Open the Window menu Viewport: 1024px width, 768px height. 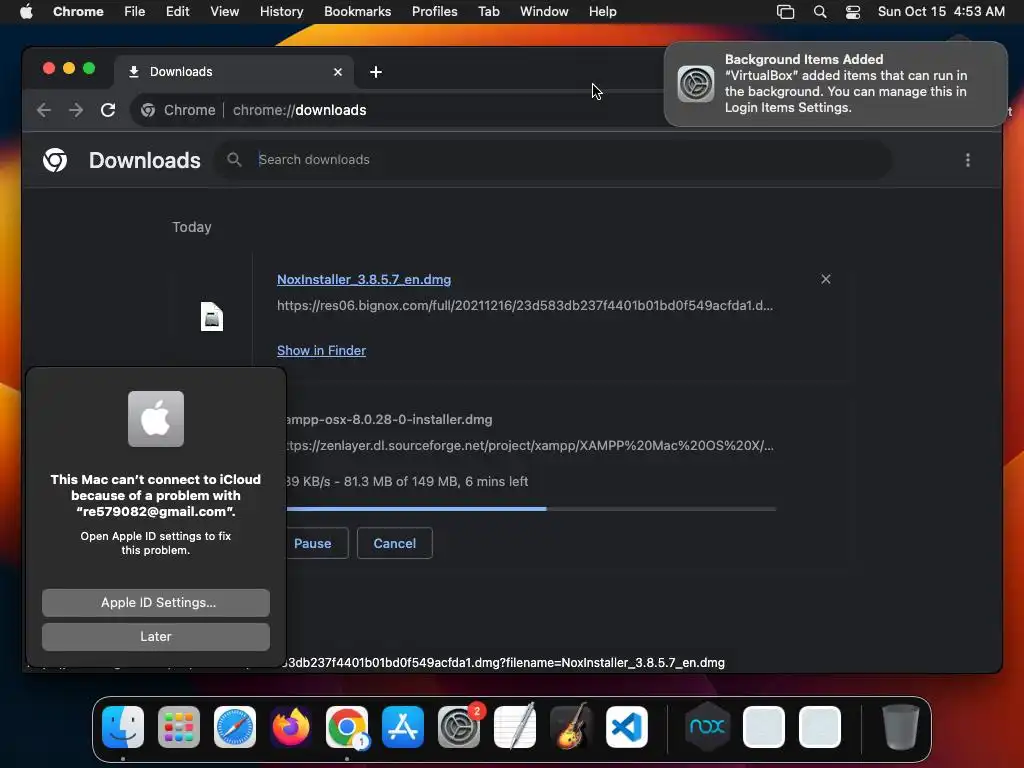[x=544, y=11]
